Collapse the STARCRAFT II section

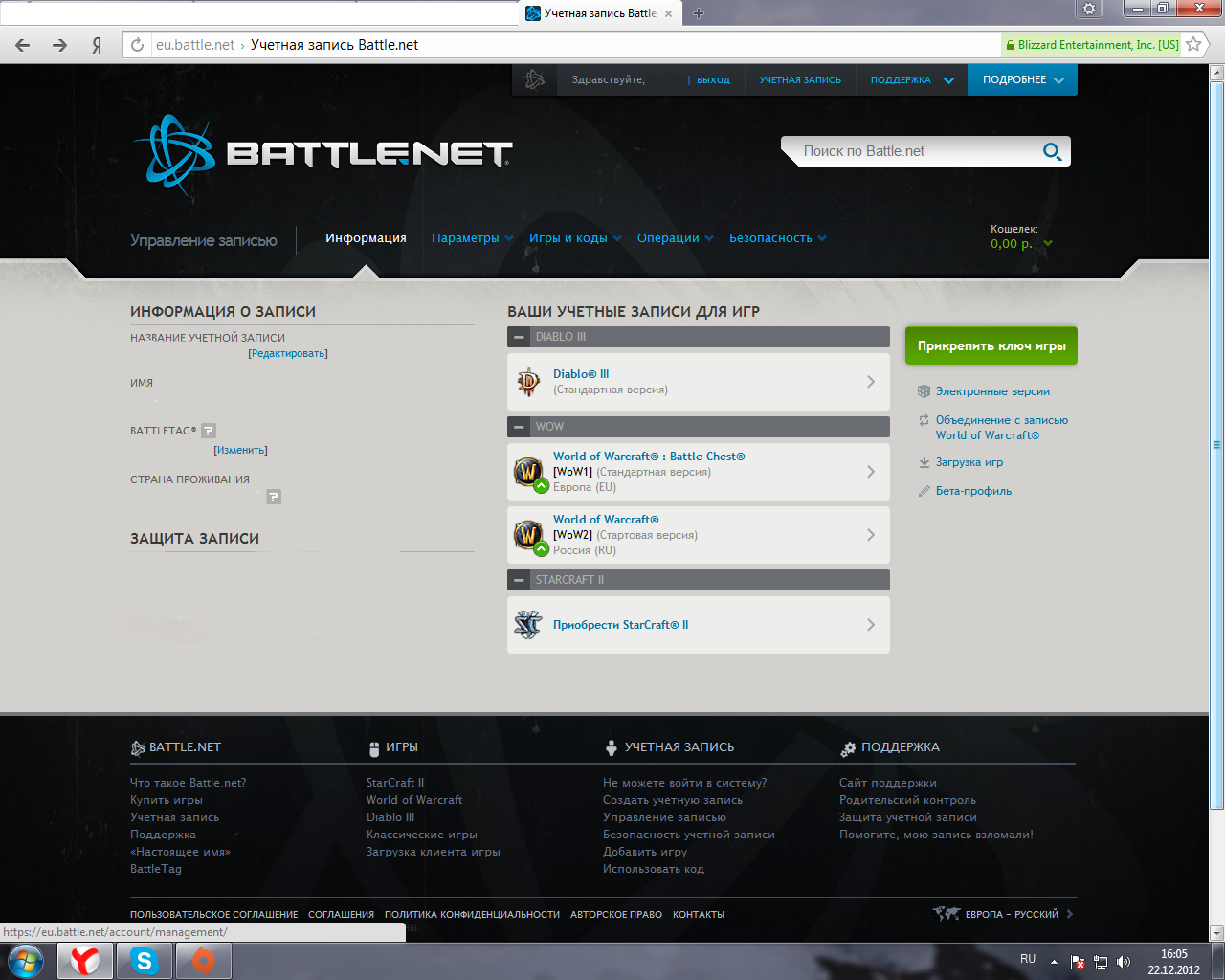[519, 580]
